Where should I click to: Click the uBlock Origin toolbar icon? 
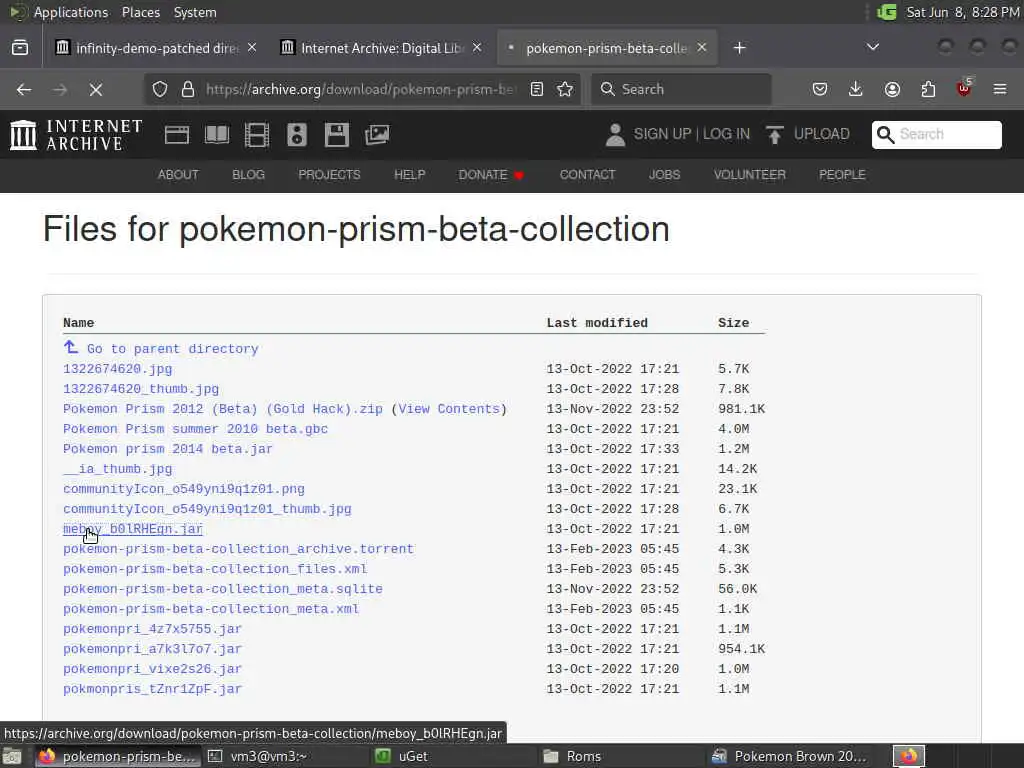point(964,88)
